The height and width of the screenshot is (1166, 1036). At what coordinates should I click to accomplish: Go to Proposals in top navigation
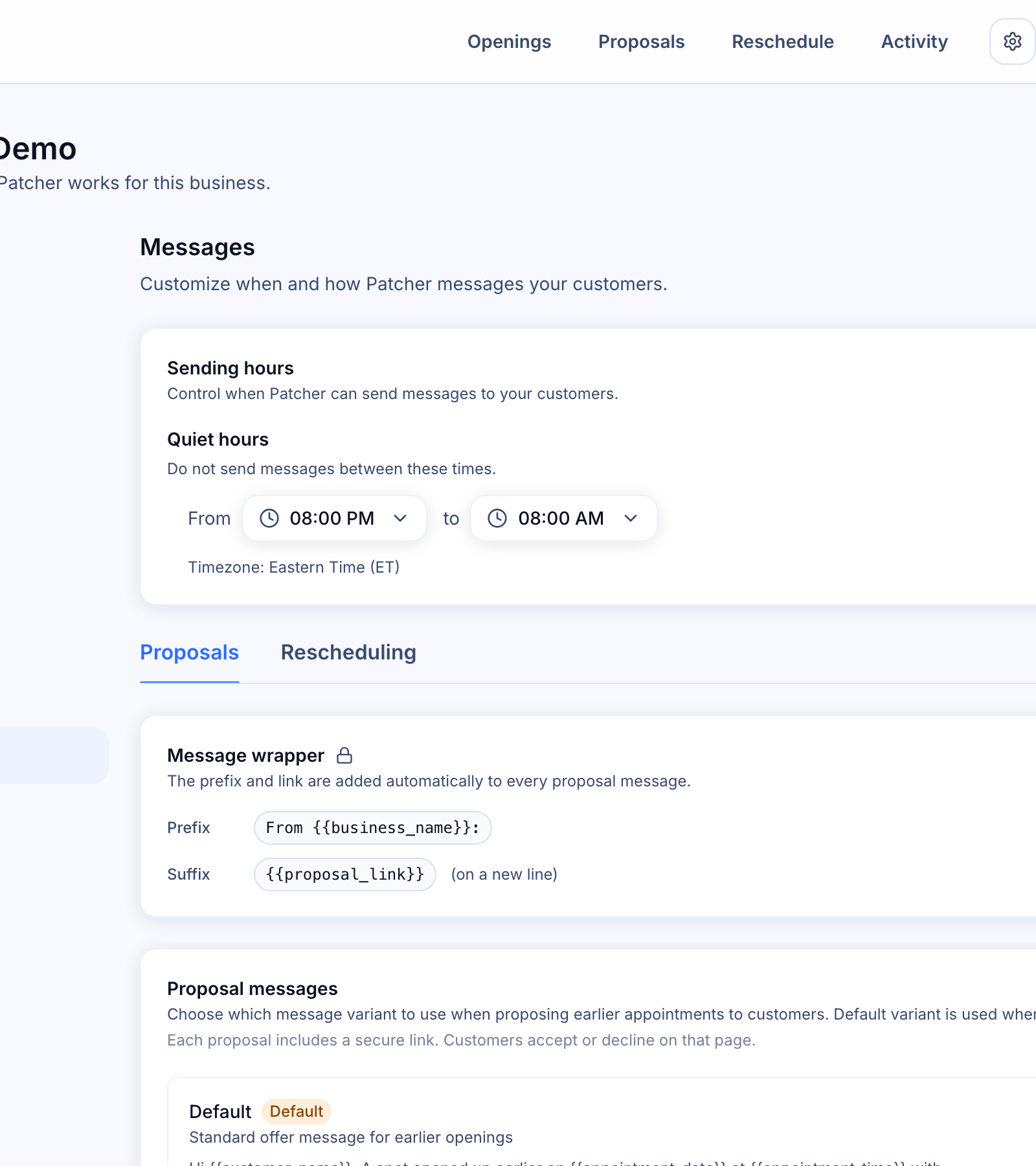pos(642,41)
